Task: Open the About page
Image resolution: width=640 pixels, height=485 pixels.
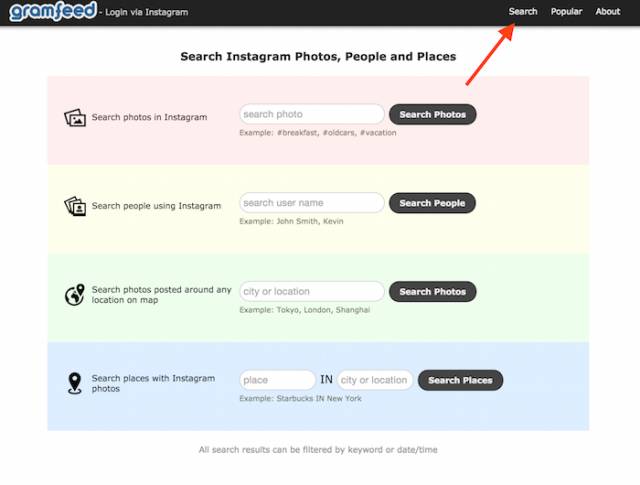Action: click(x=608, y=12)
